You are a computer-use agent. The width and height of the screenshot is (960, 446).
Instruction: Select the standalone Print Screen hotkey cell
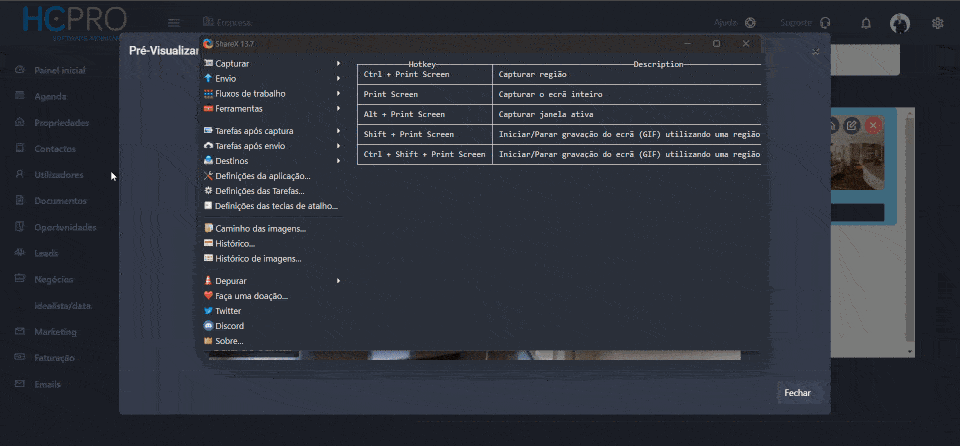click(425, 94)
